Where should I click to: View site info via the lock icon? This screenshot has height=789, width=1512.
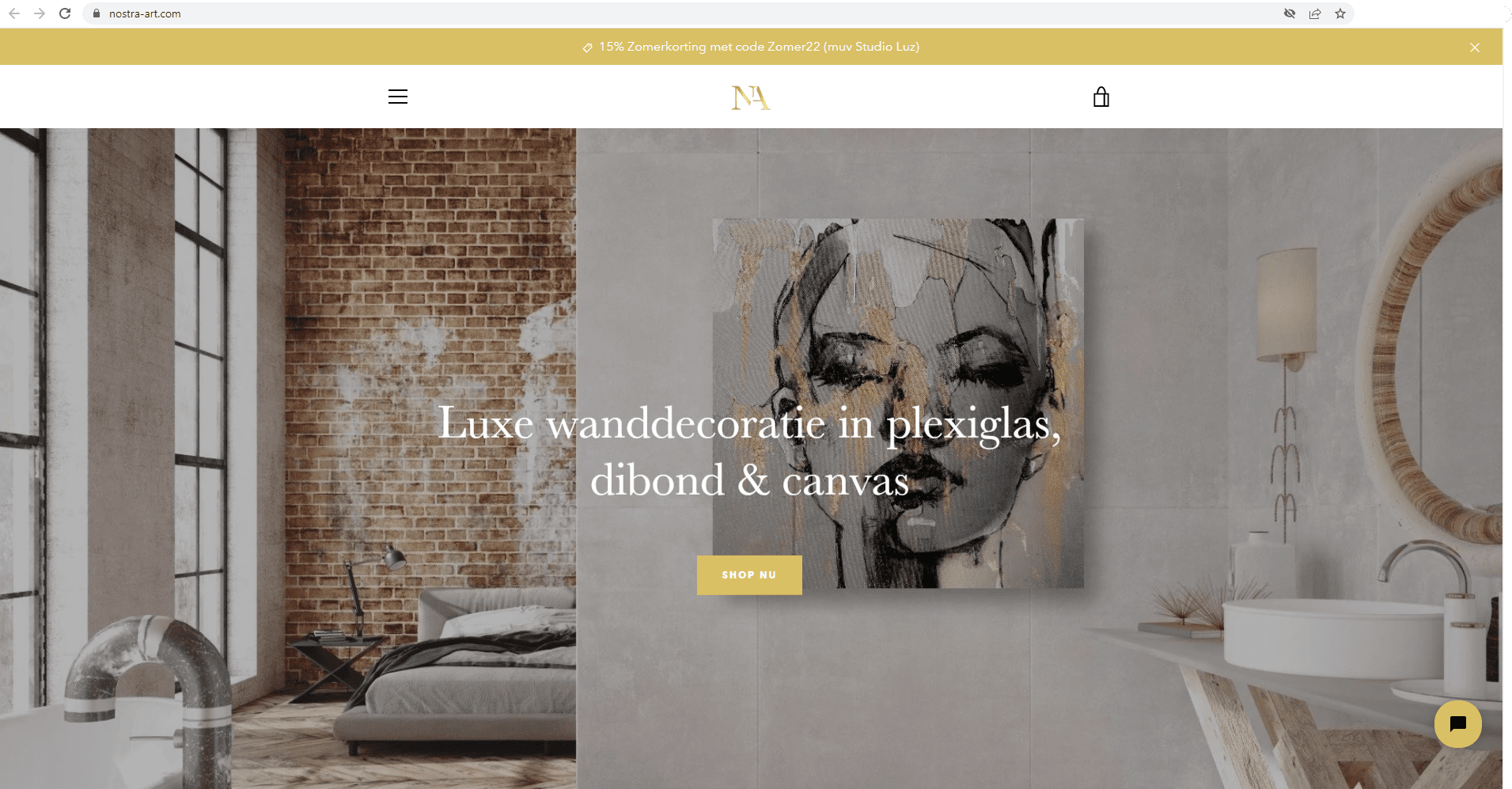97,13
